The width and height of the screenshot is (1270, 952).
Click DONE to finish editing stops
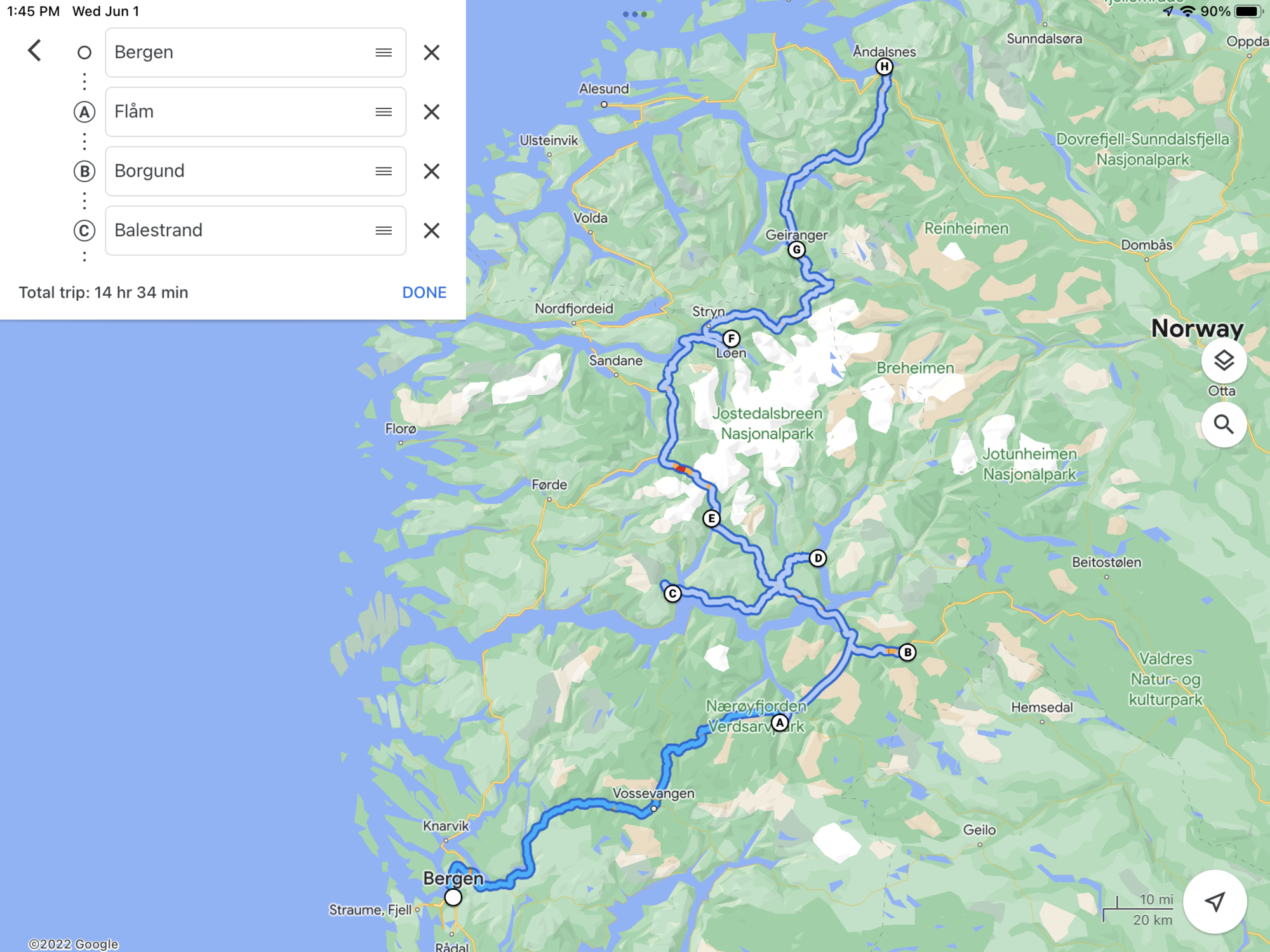pyautogui.click(x=424, y=293)
